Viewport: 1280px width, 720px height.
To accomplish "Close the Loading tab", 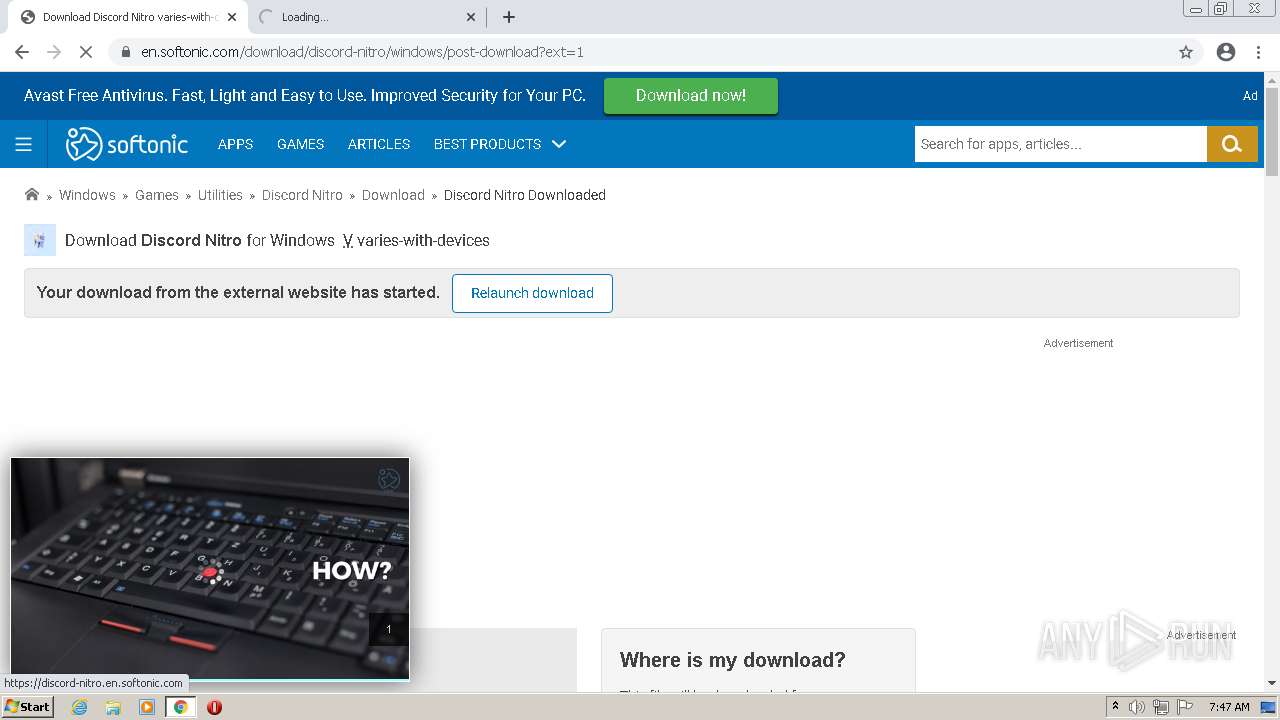I will click(471, 17).
